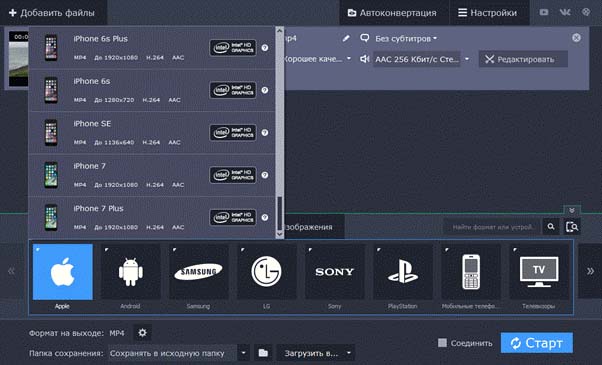
Task: Select the Apple device category tile
Action: [x=63, y=272]
